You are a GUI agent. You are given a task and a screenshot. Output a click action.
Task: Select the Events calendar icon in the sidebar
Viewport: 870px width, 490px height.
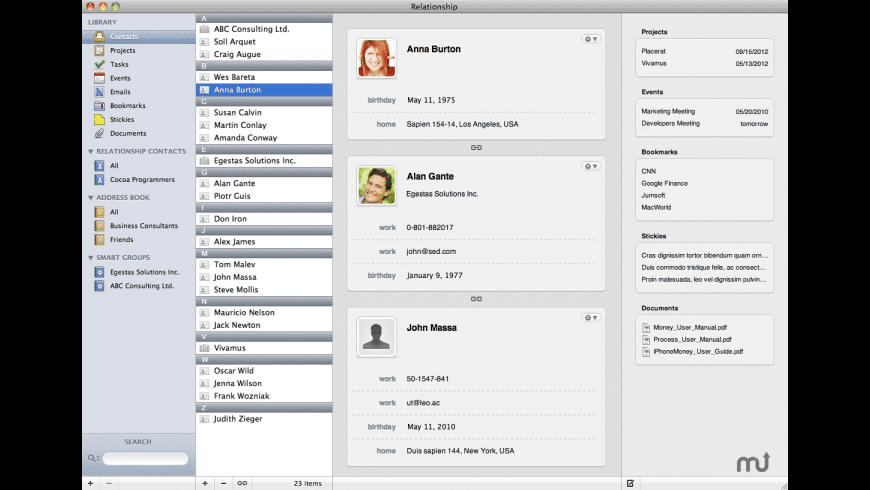[99, 78]
